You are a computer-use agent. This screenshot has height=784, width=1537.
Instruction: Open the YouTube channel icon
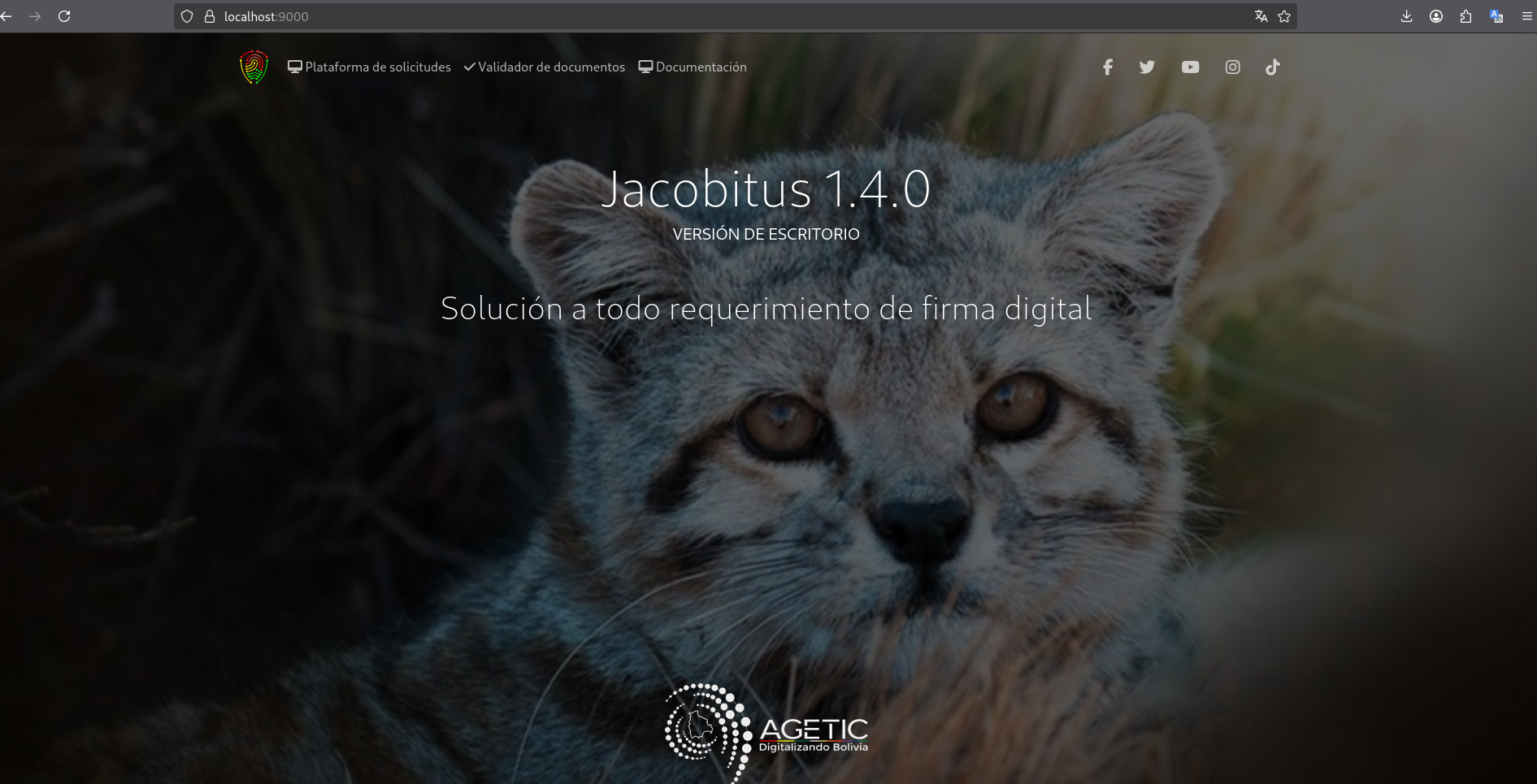tap(1190, 67)
